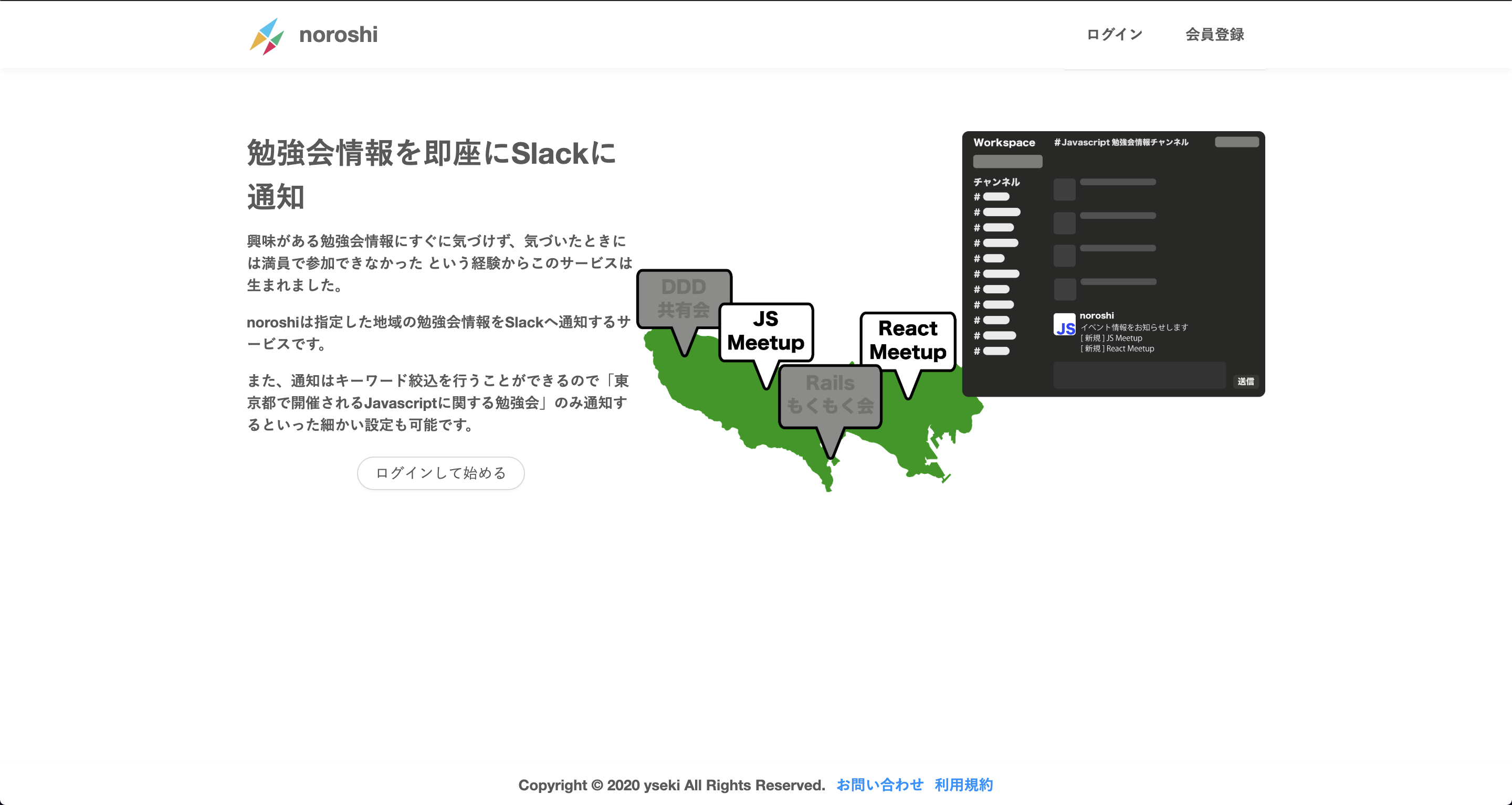Click the Slack workspace mockup illustration
The image size is (1512, 805).
(x=1114, y=264)
